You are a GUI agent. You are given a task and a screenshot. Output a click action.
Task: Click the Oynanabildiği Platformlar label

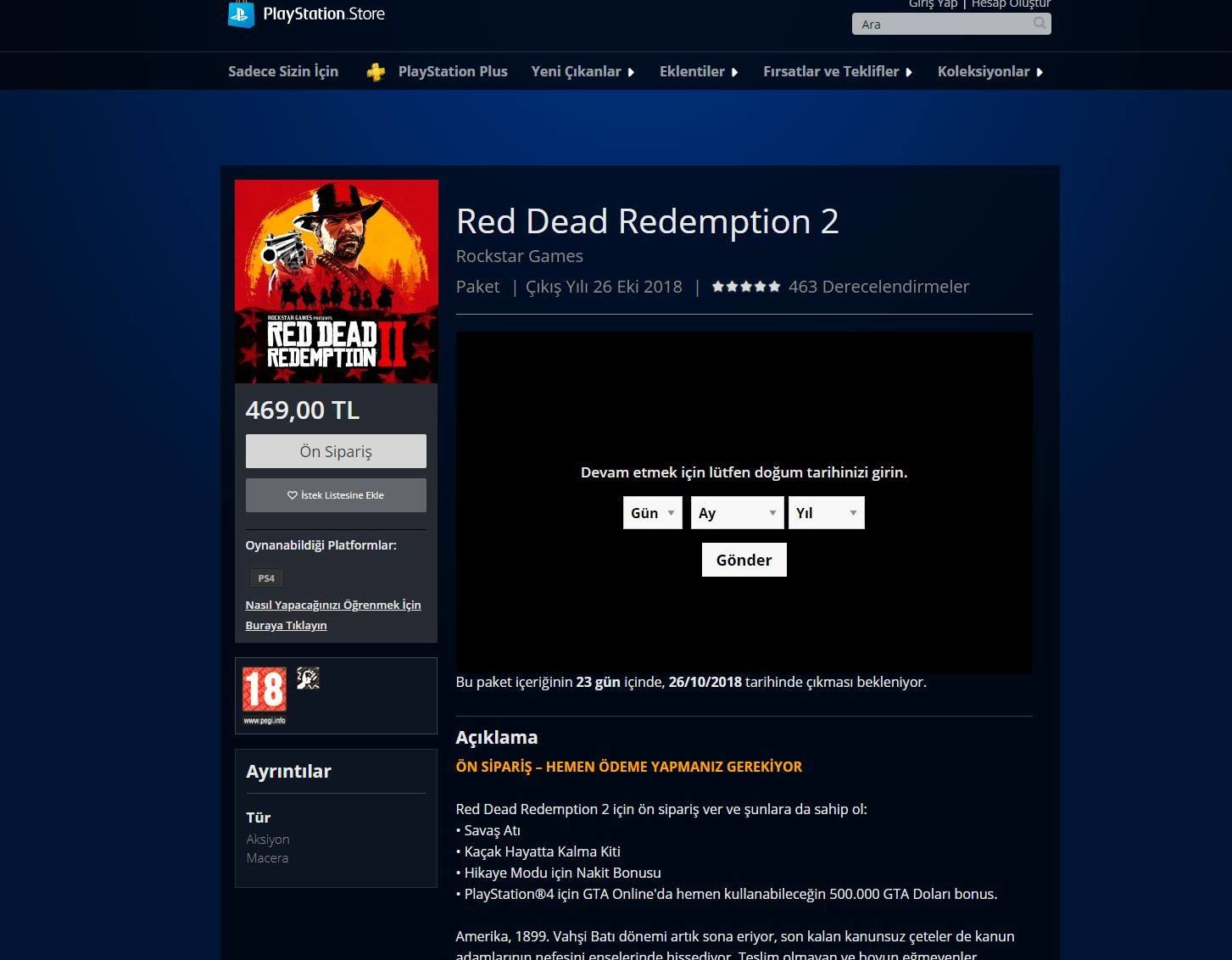tap(321, 545)
